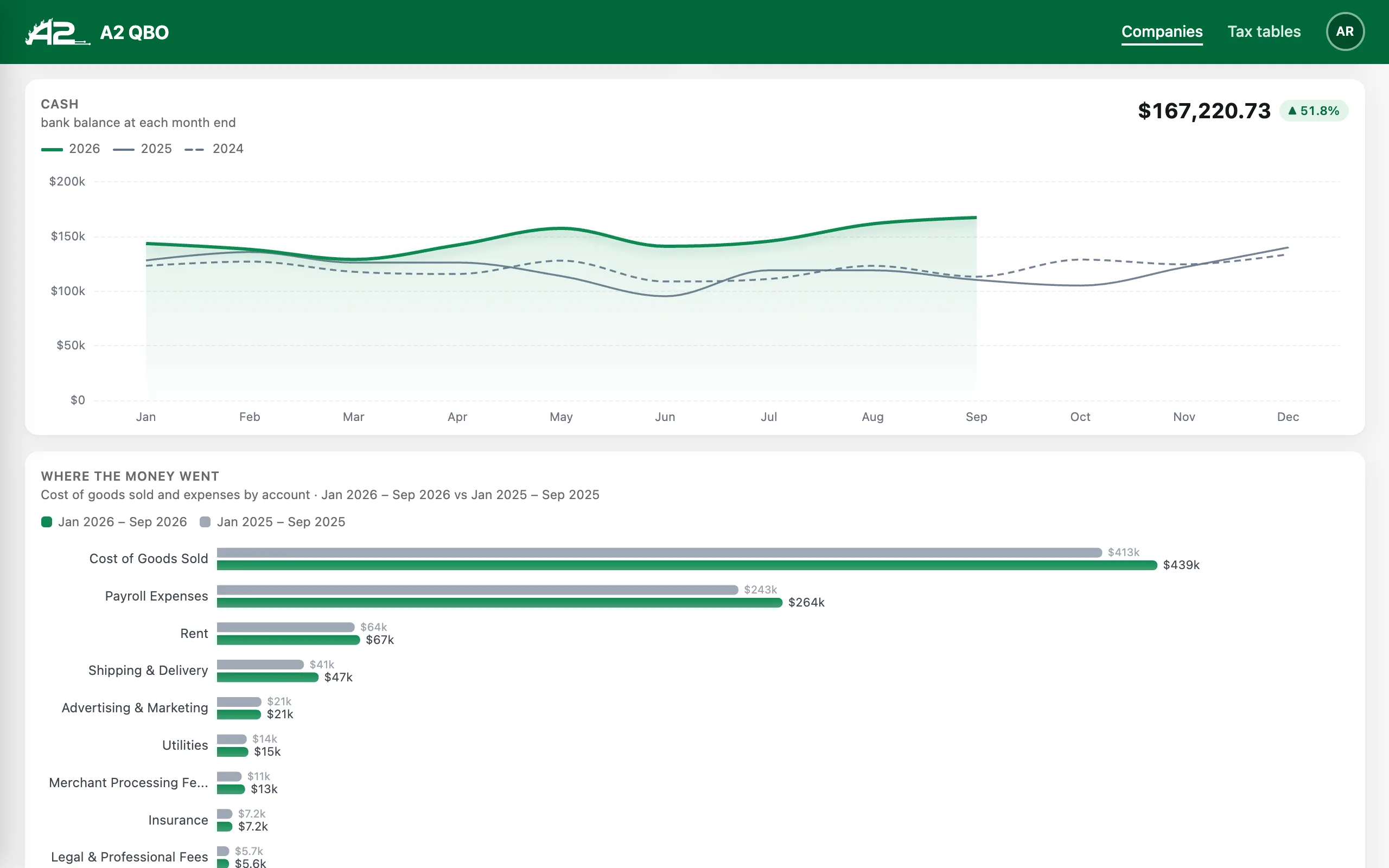Toggle the Jan 2026 – Sep 2026 legend
This screenshot has height=868, width=1389.
pos(114,522)
